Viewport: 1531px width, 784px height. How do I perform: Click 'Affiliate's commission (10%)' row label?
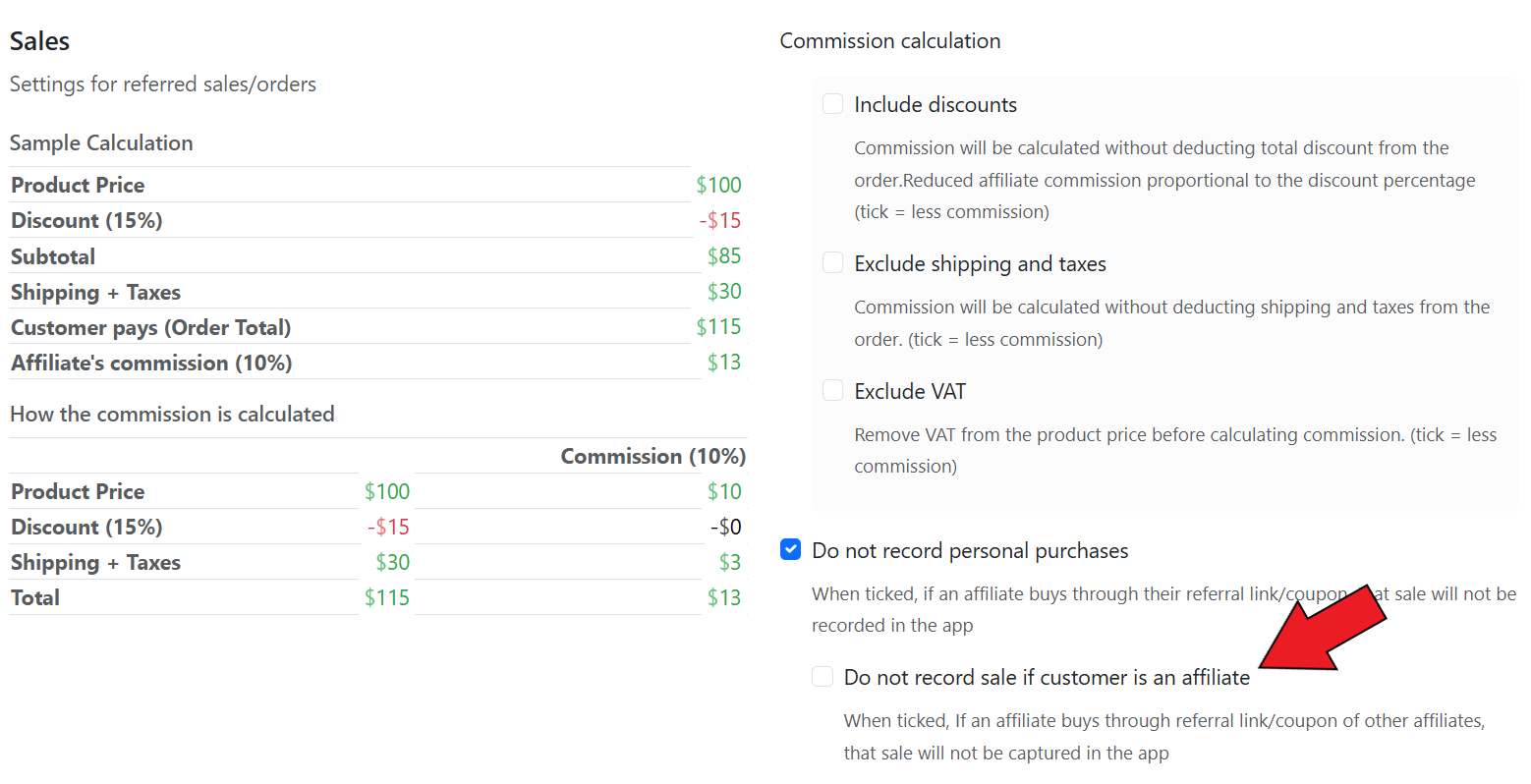[x=151, y=364]
